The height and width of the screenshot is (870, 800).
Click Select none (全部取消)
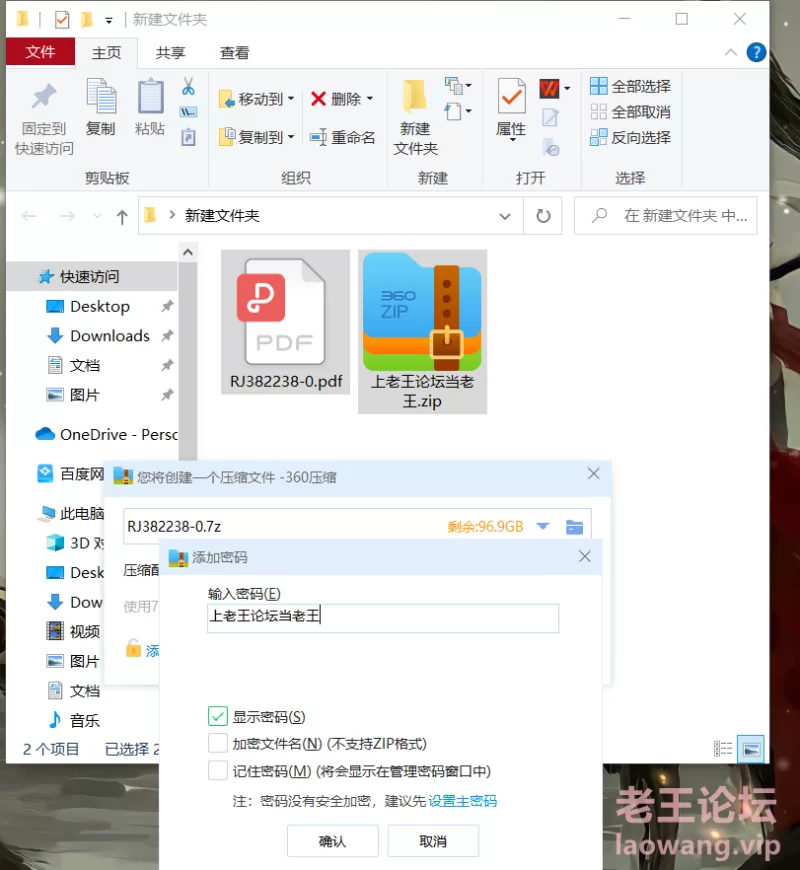click(x=630, y=112)
